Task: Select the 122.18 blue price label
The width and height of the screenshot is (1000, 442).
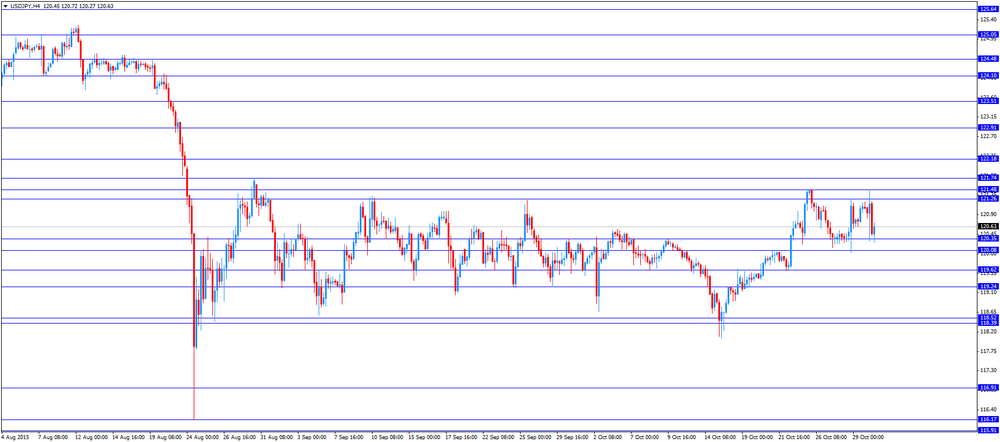Action: pos(988,159)
